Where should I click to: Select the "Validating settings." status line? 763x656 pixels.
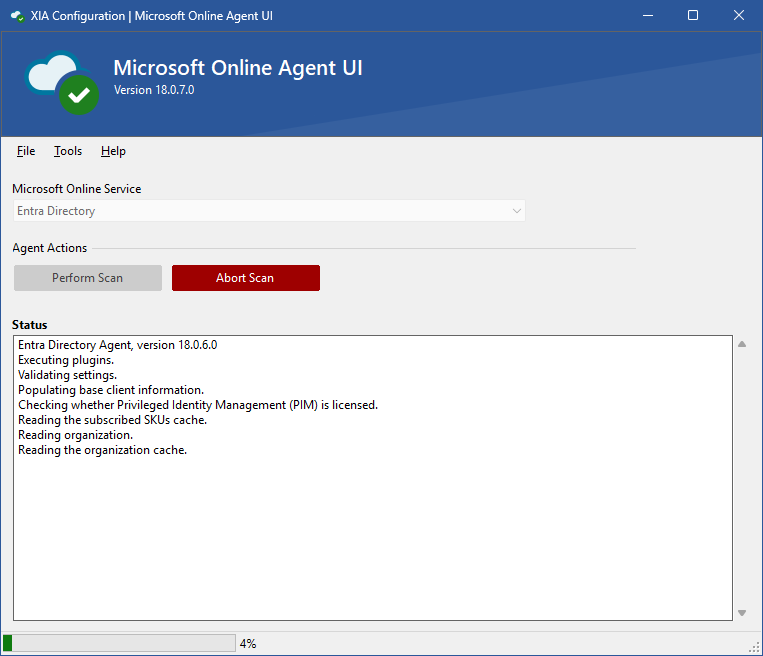(67, 375)
